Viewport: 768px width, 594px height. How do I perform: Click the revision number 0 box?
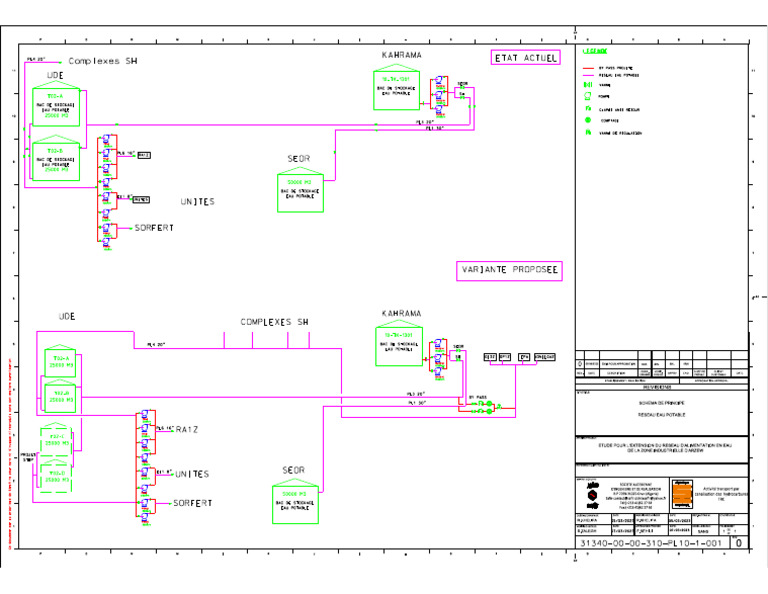pos(739,543)
